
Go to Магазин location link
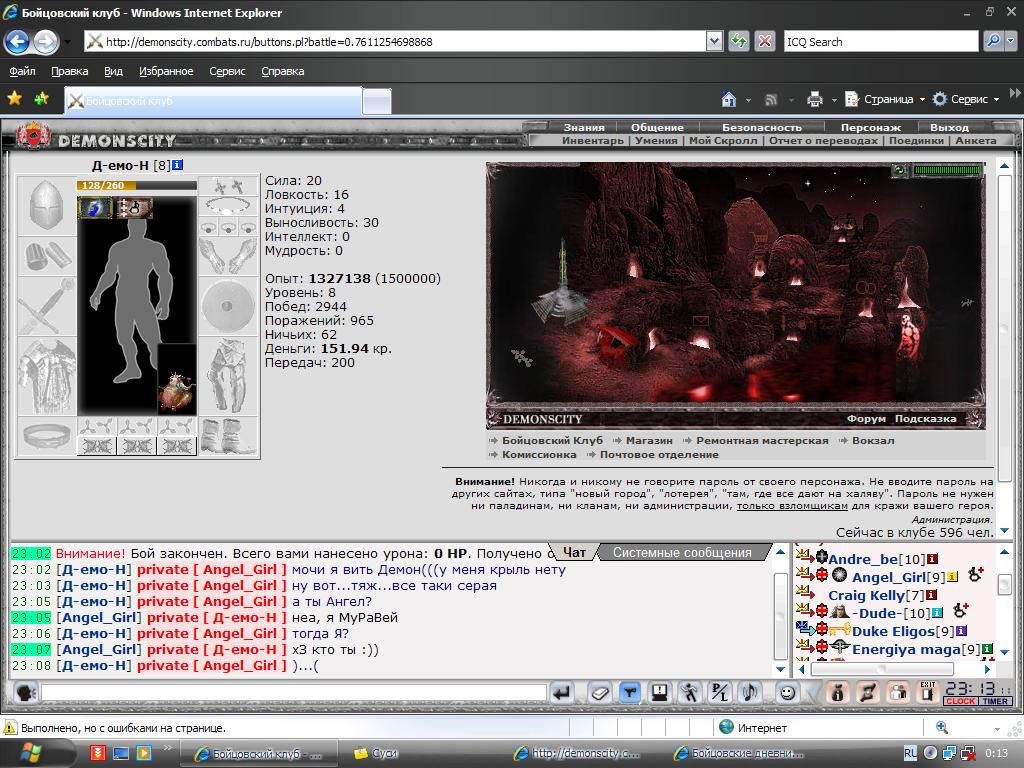(x=649, y=441)
